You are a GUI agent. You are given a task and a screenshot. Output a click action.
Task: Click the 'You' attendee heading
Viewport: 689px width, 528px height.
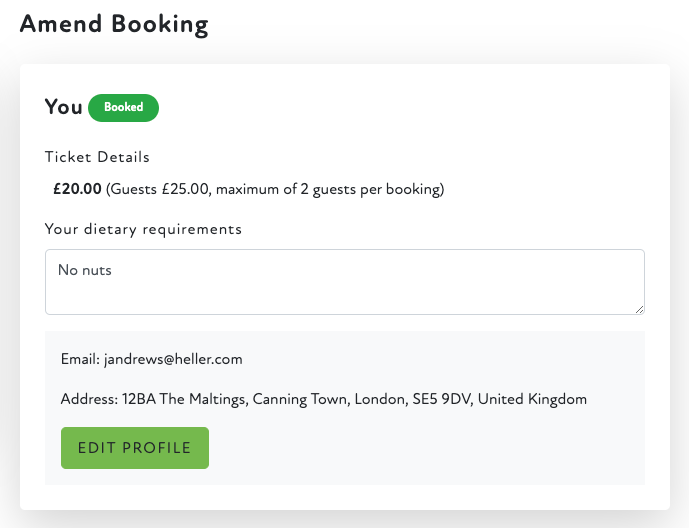tap(63, 107)
